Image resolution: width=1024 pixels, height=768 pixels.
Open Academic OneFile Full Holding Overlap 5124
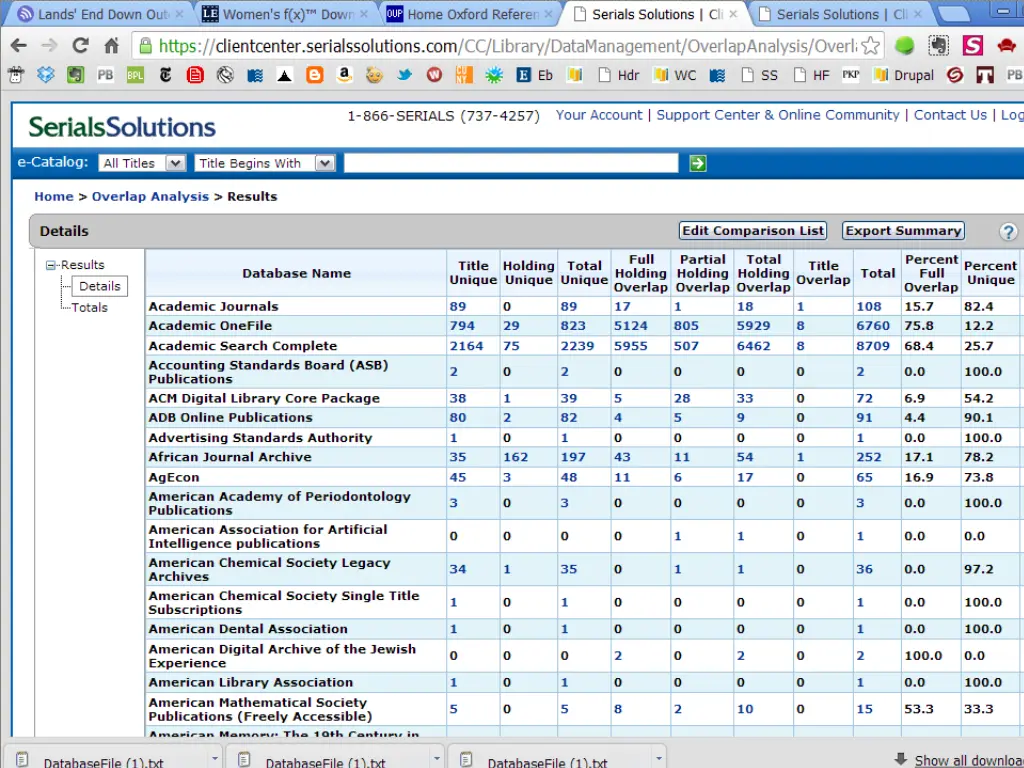pos(630,326)
